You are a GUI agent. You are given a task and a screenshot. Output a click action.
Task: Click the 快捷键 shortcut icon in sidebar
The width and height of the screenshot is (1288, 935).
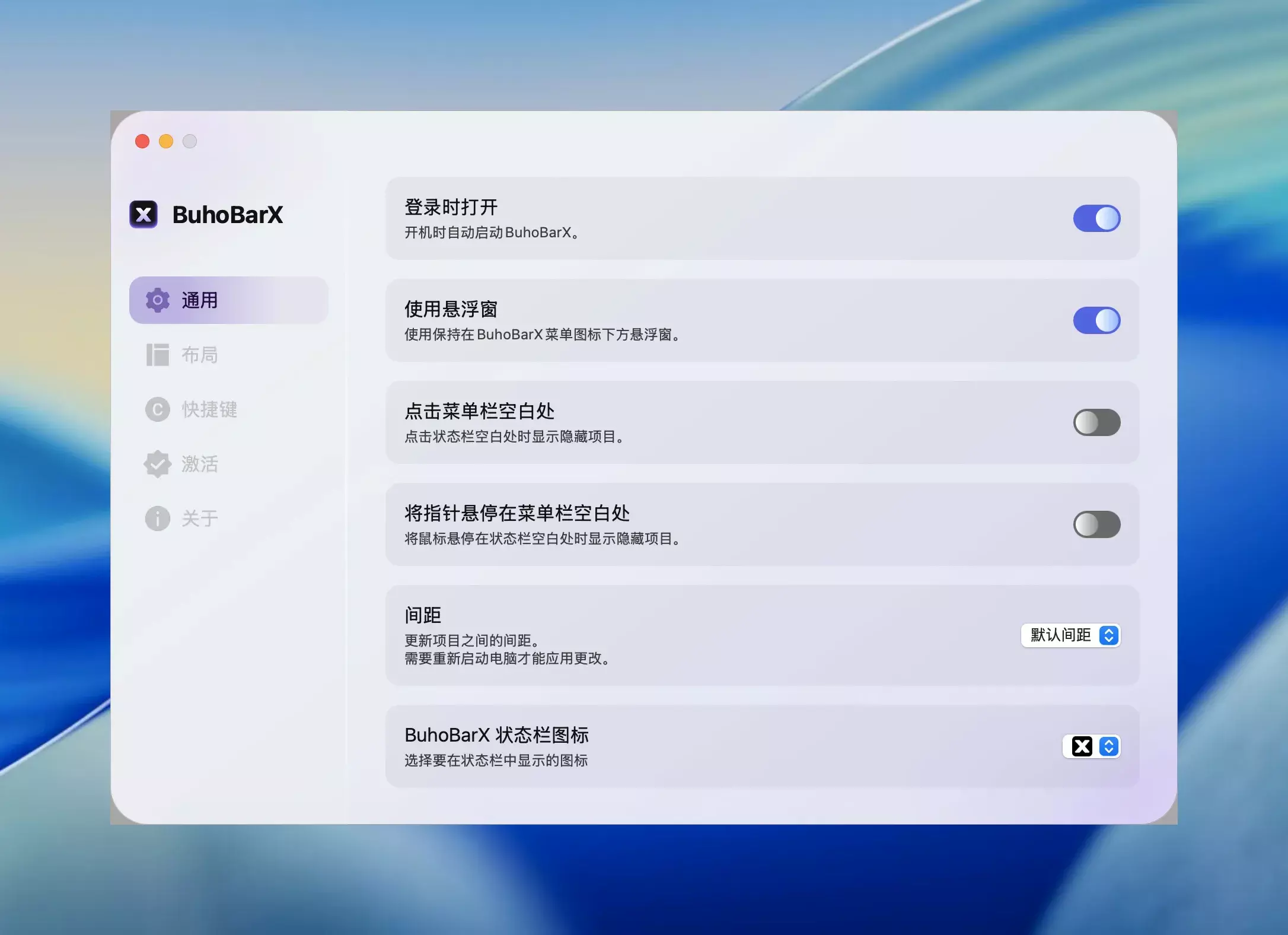tap(158, 409)
